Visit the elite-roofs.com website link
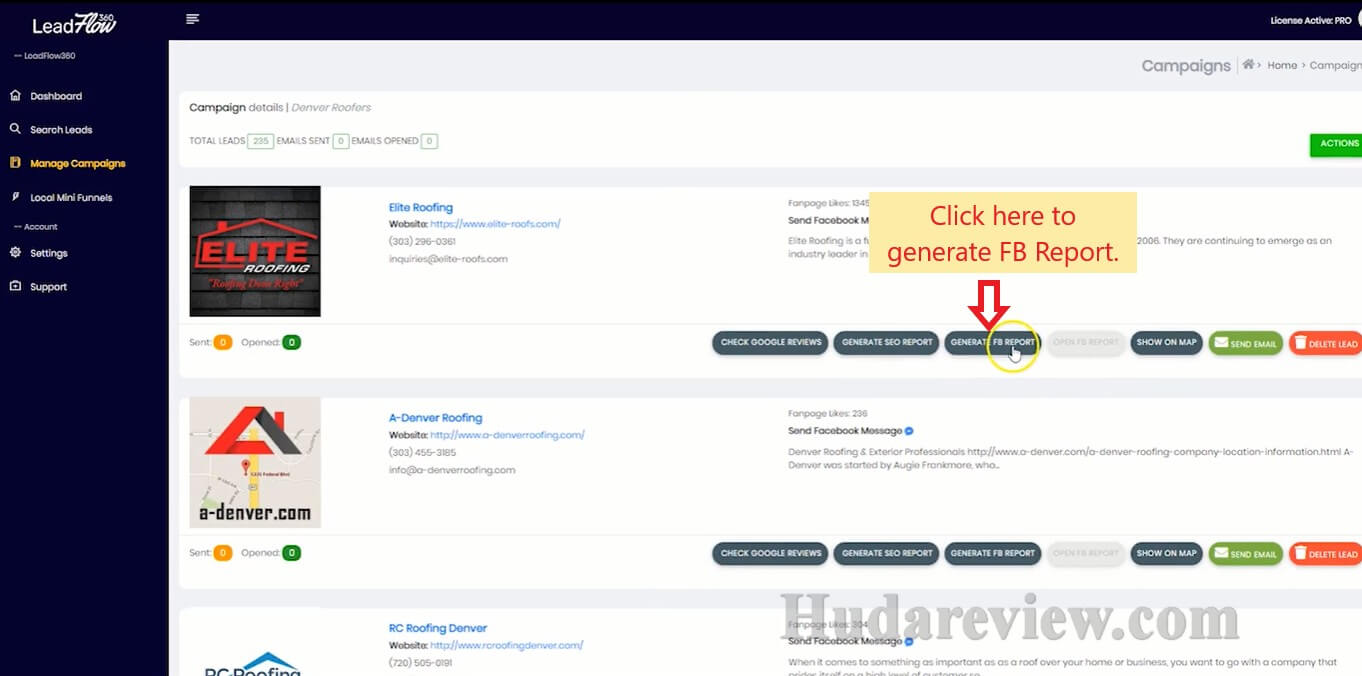This screenshot has height=676, width=1362. point(495,224)
